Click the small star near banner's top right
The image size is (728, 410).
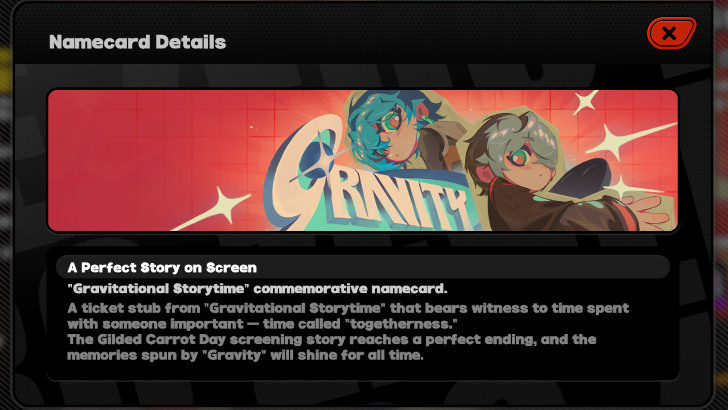(585, 102)
